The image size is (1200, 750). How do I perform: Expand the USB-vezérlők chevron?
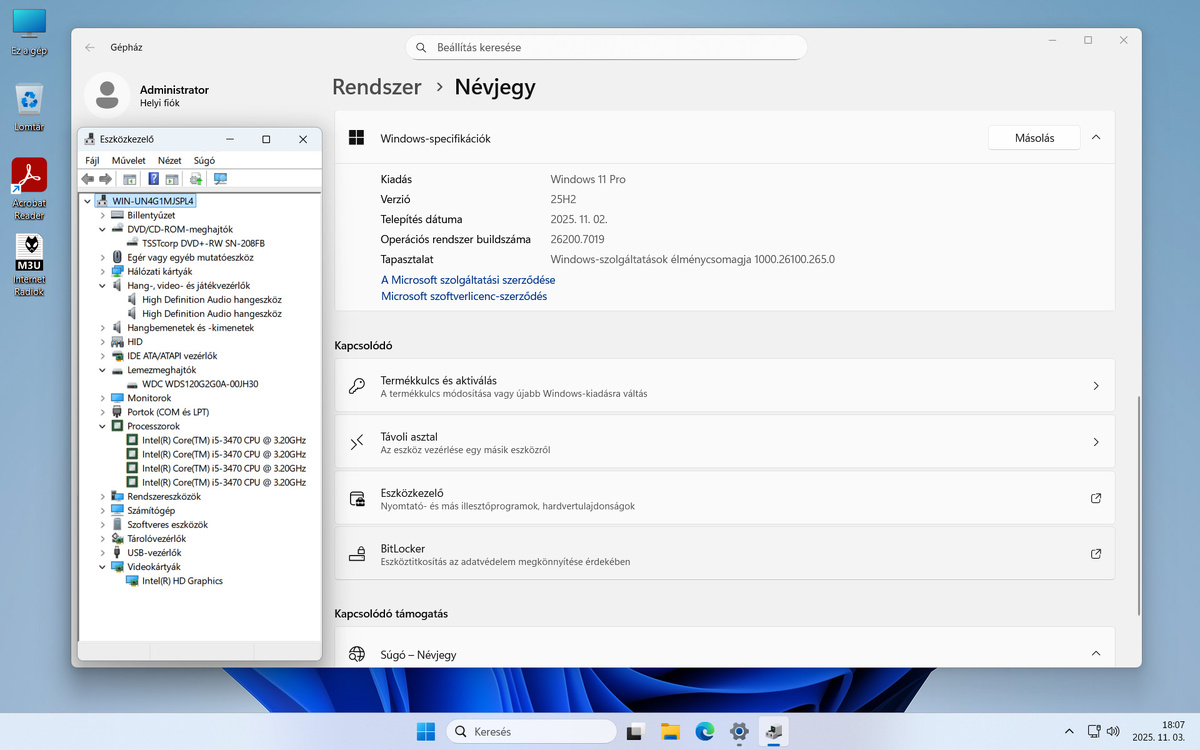click(102, 552)
